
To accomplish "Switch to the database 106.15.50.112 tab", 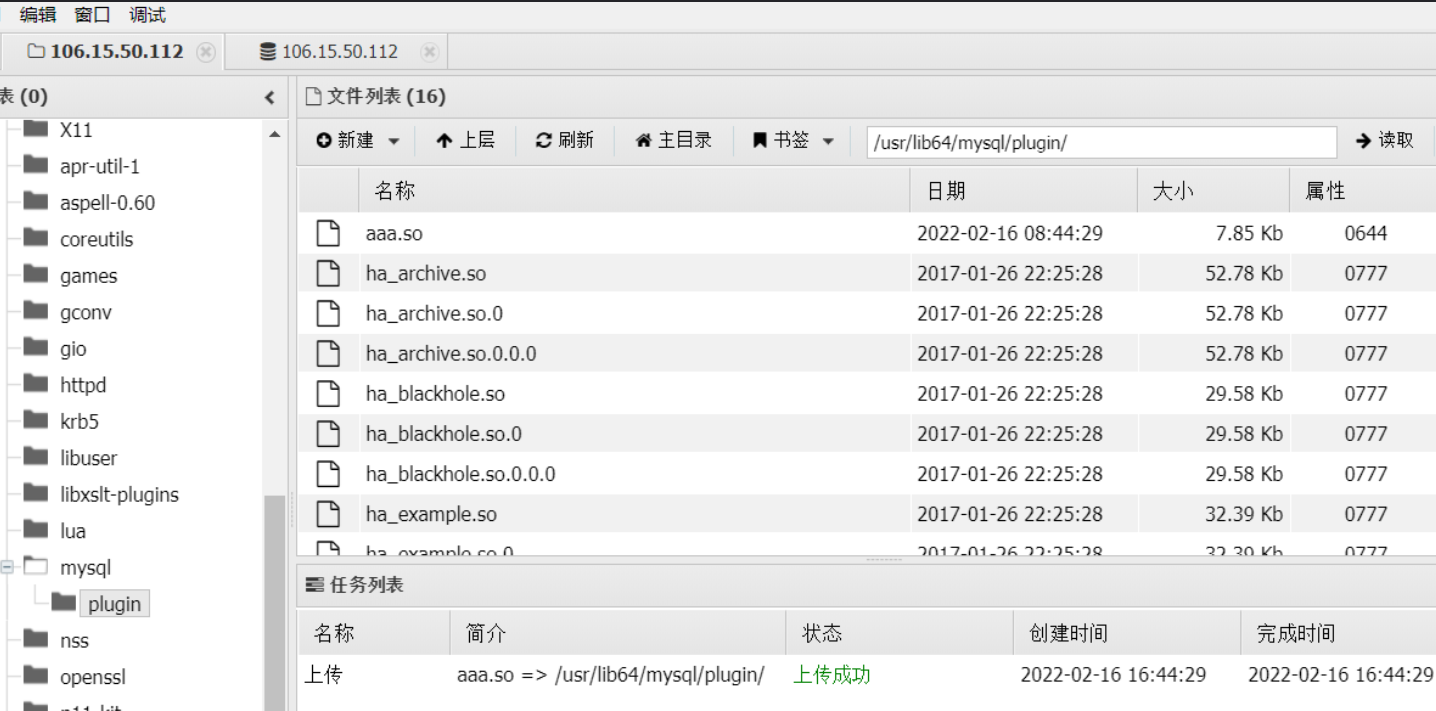I will click(328, 52).
